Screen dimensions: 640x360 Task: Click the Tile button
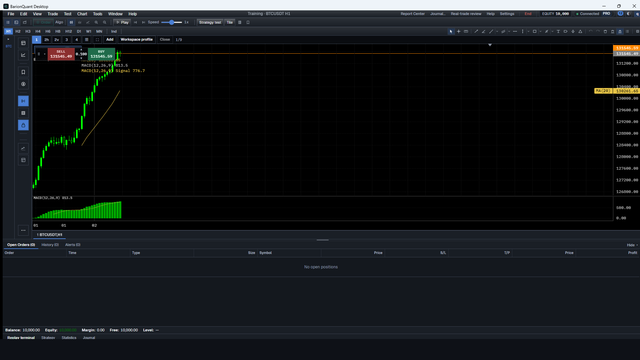[230, 22]
